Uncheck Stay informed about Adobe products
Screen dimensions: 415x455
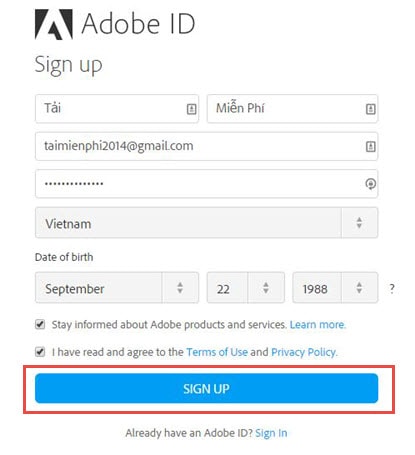pyautogui.click(x=40, y=324)
